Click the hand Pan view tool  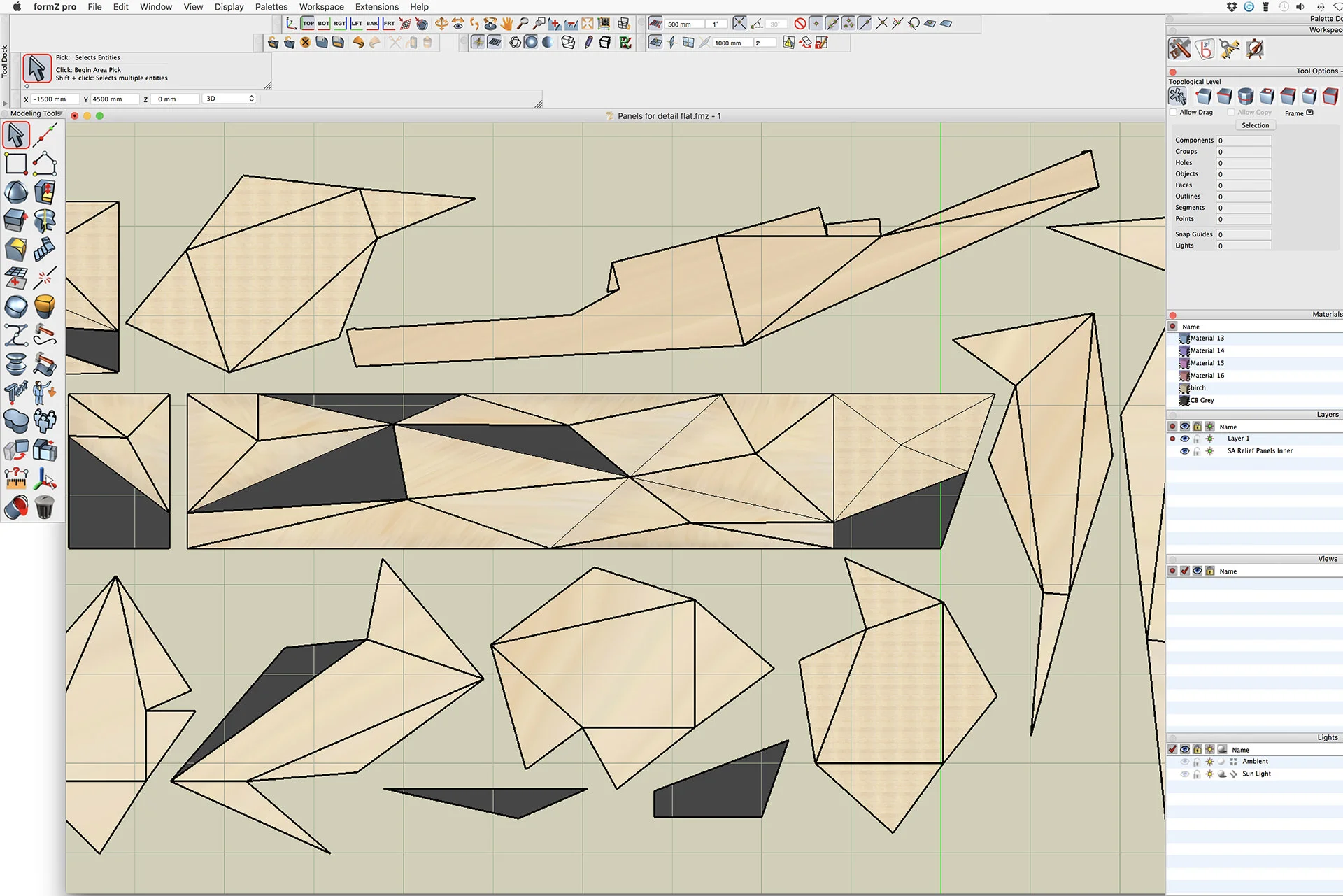(x=506, y=24)
